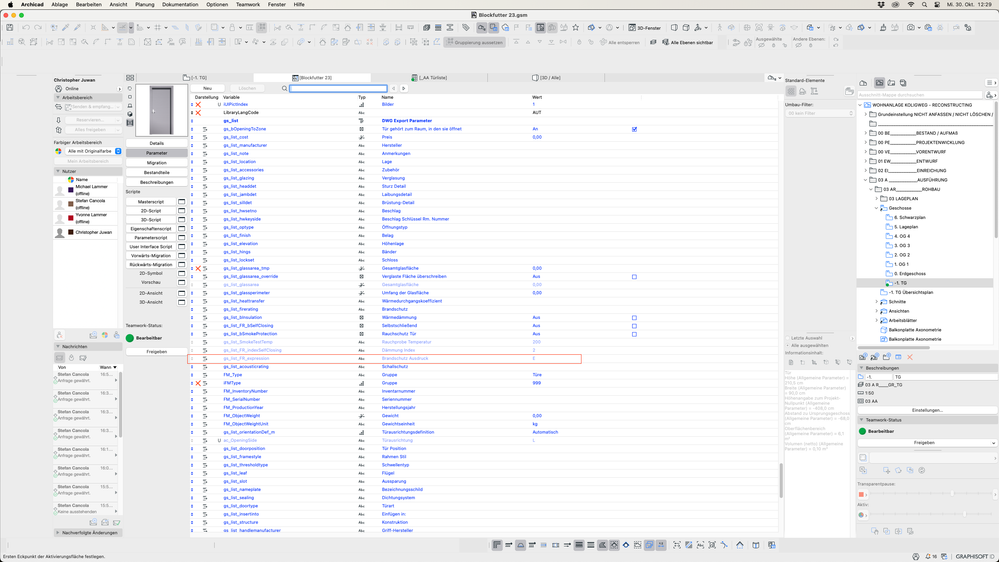This screenshot has height=562, width=999.
Task: Click the red X on the iFMType row
Action: click(198, 383)
